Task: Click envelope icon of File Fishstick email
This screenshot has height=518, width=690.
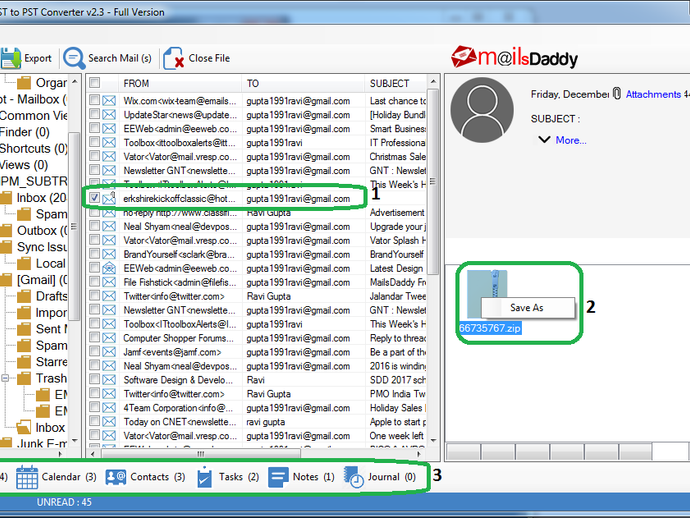Action: [x=109, y=283]
